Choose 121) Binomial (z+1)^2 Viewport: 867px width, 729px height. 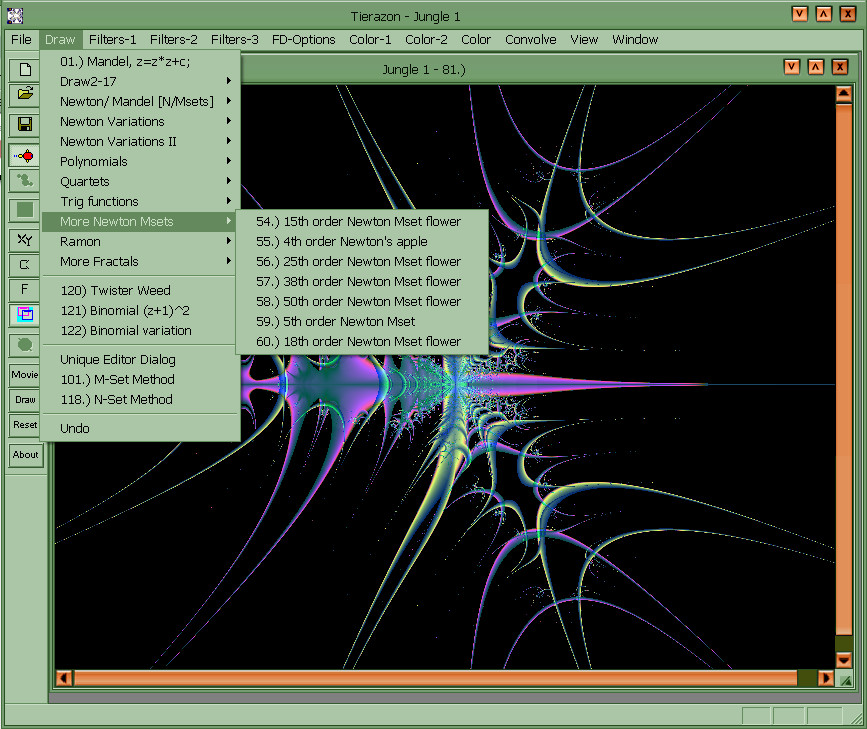coord(140,310)
